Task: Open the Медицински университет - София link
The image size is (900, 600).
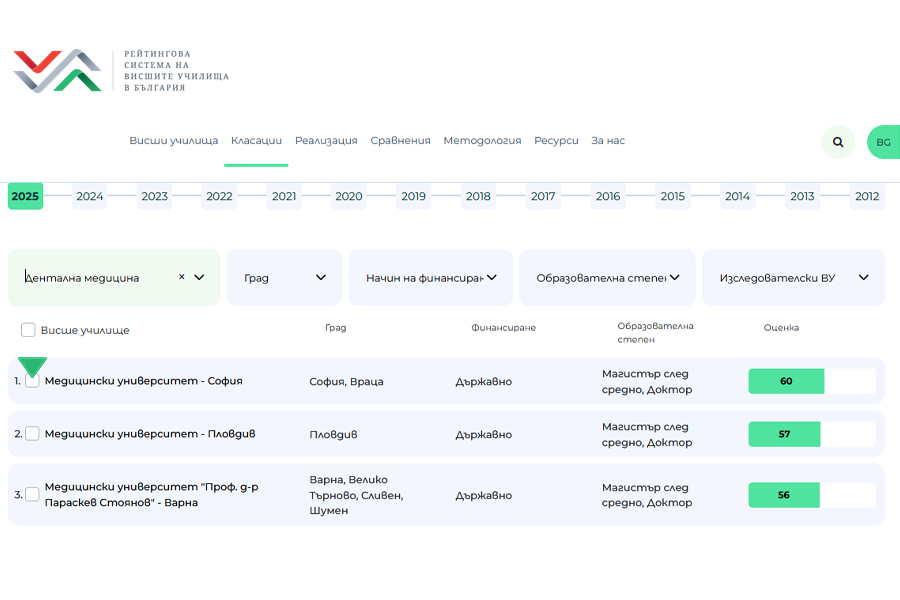Action: [x=143, y=381]
